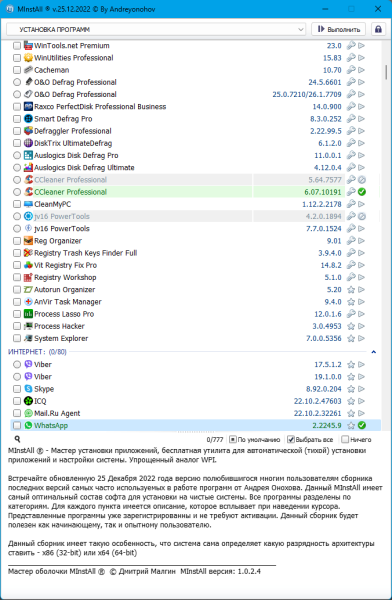This screenshot has width=392, height=600.
Task: Click star icon next to Skype
Action: coord(351,389)
